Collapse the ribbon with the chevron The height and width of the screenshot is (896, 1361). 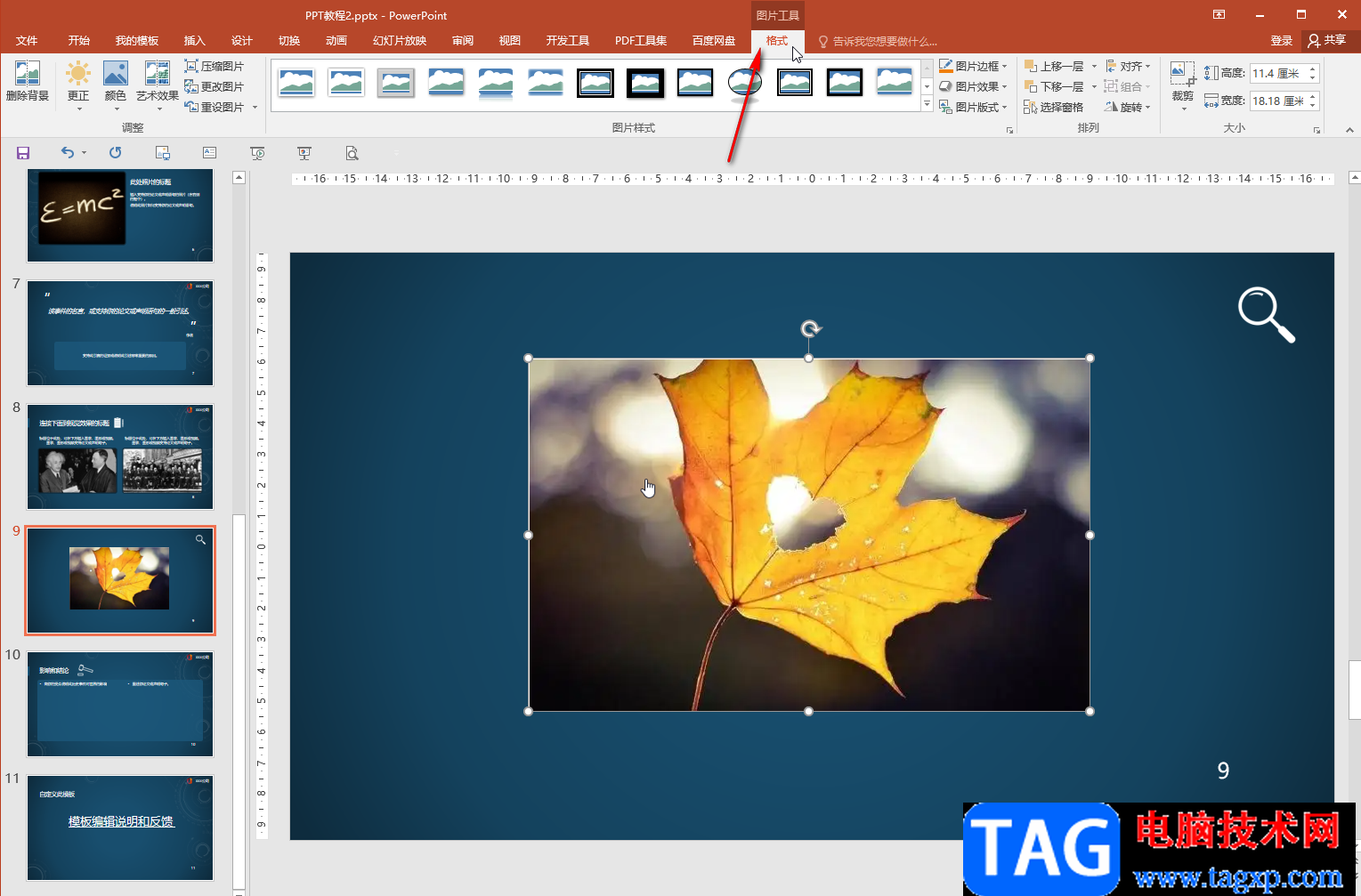point(1349,130)
